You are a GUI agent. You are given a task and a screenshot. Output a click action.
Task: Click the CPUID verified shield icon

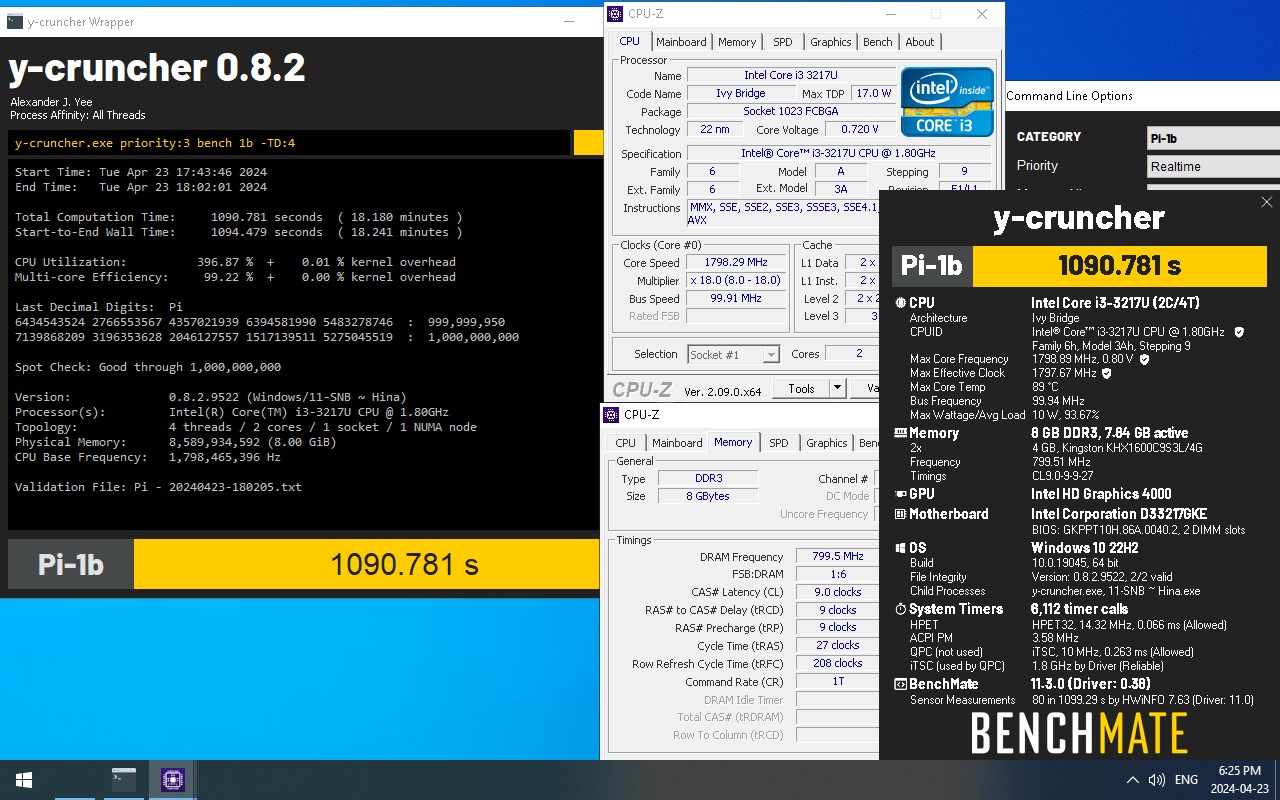1239,332
